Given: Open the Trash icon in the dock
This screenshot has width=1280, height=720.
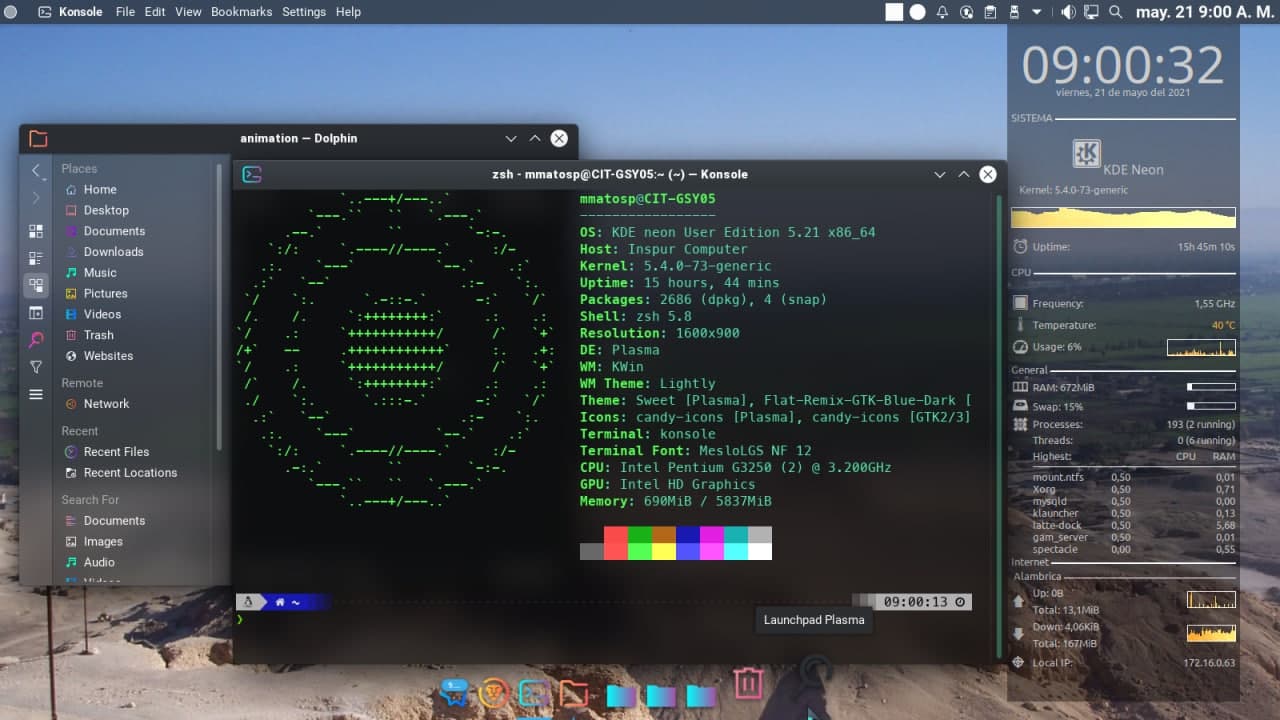Looking at the screenshot, I should coord(748,684).
